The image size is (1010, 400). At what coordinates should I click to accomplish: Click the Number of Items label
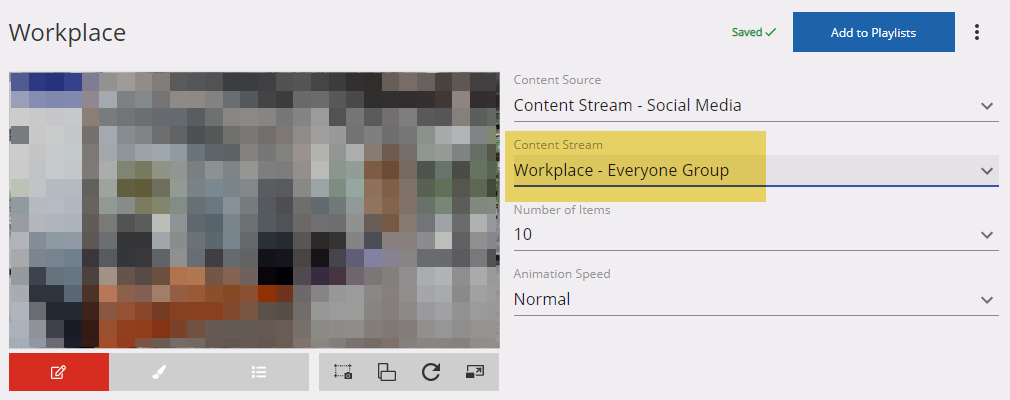pos(562,210)
